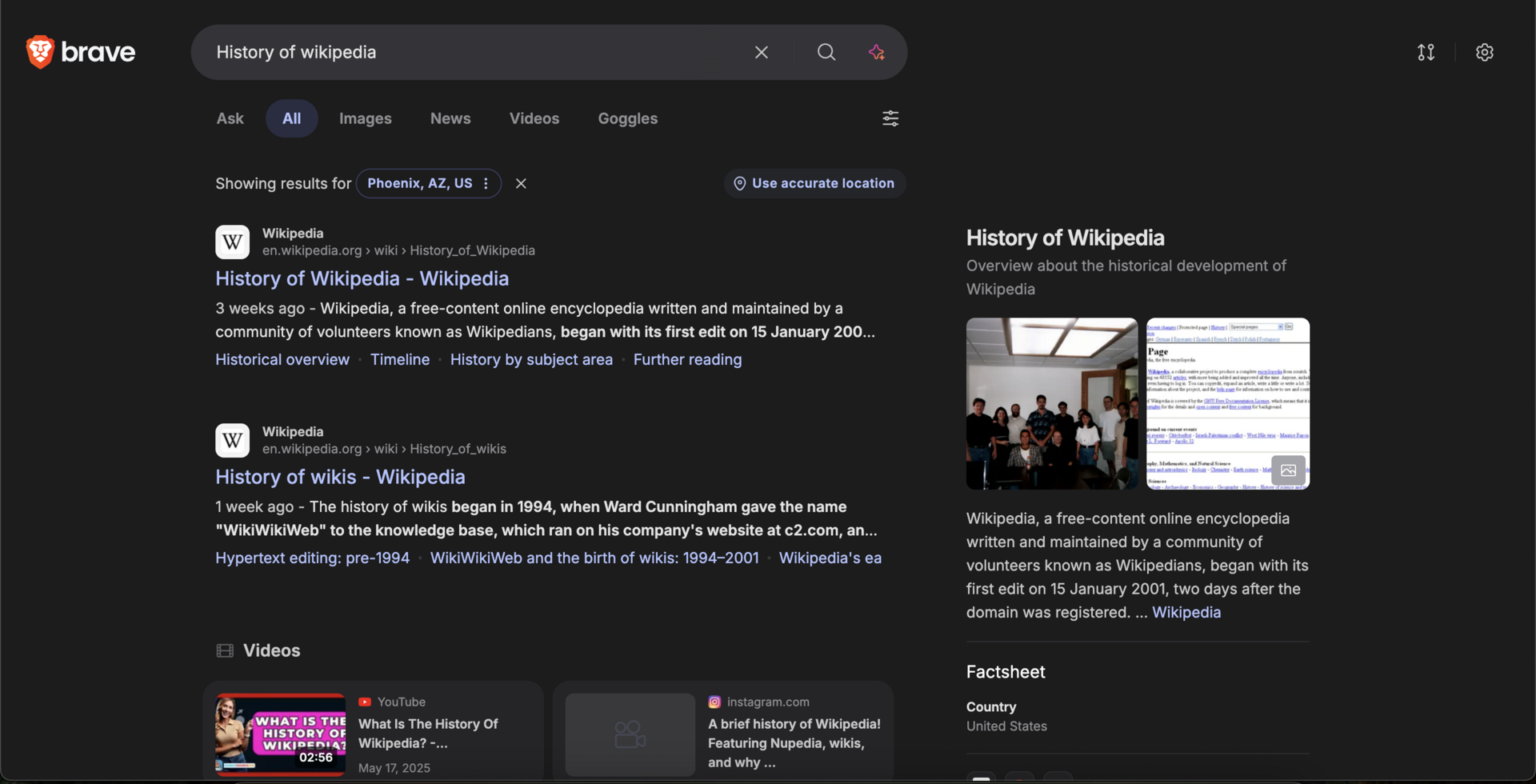Clear the search query with the X icon
Image resolution: width=1536 pixels, height=784 pixels.
[762, 52]
